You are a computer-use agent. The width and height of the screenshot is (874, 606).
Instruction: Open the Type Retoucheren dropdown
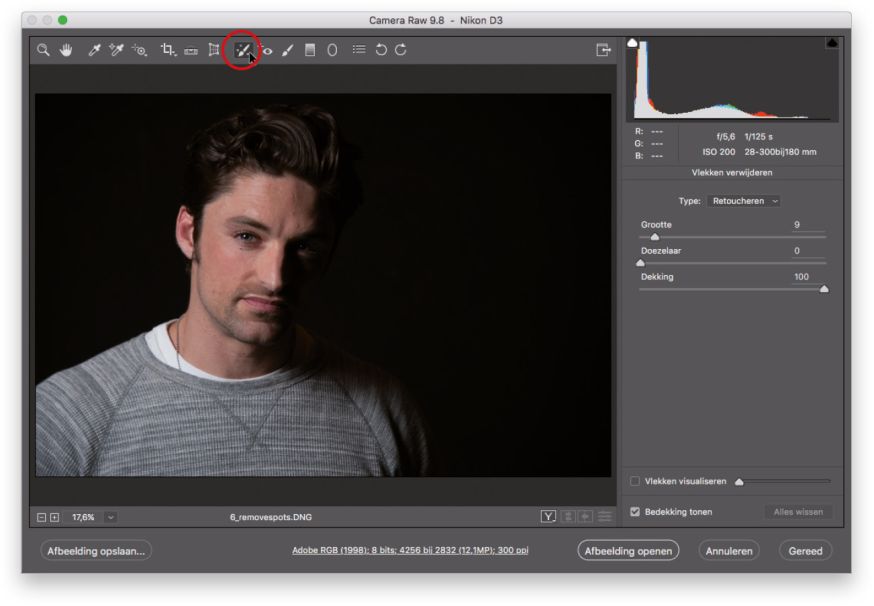tap(744, 201)
